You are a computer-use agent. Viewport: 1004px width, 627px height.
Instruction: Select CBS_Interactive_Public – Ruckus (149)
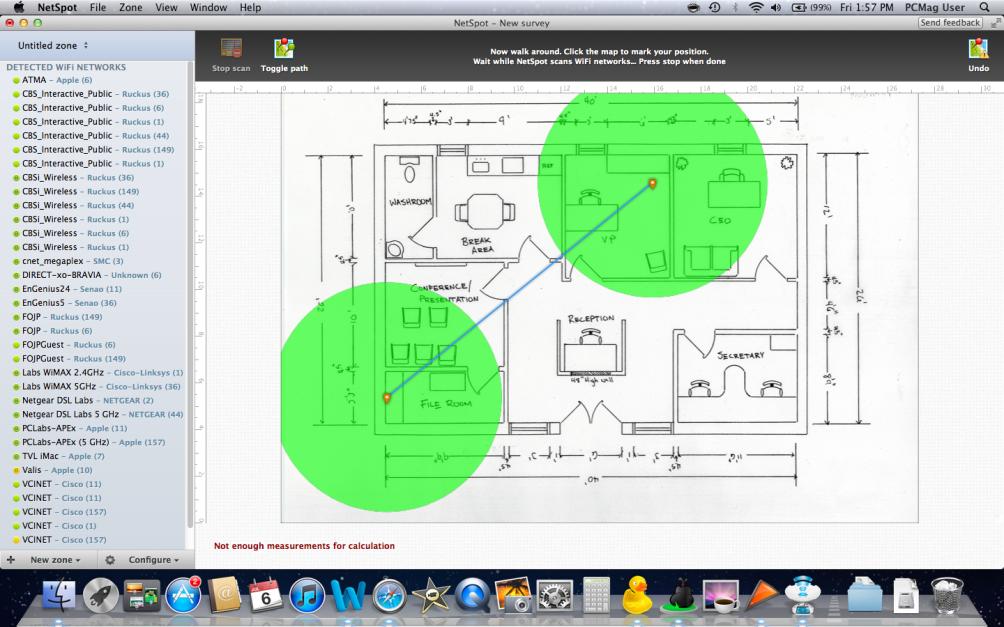pyautogui.click(x=98, y=150)
